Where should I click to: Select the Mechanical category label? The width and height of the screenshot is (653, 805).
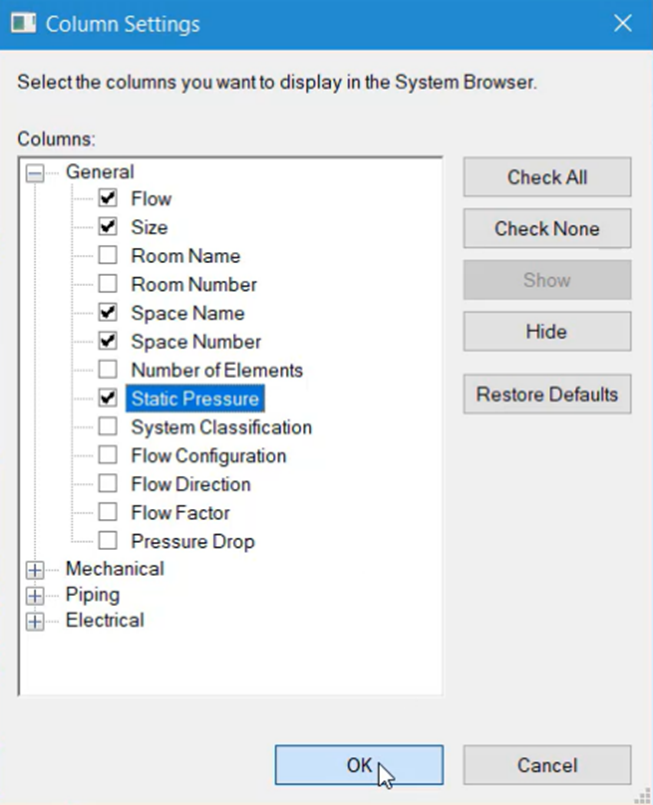point(115,569)
